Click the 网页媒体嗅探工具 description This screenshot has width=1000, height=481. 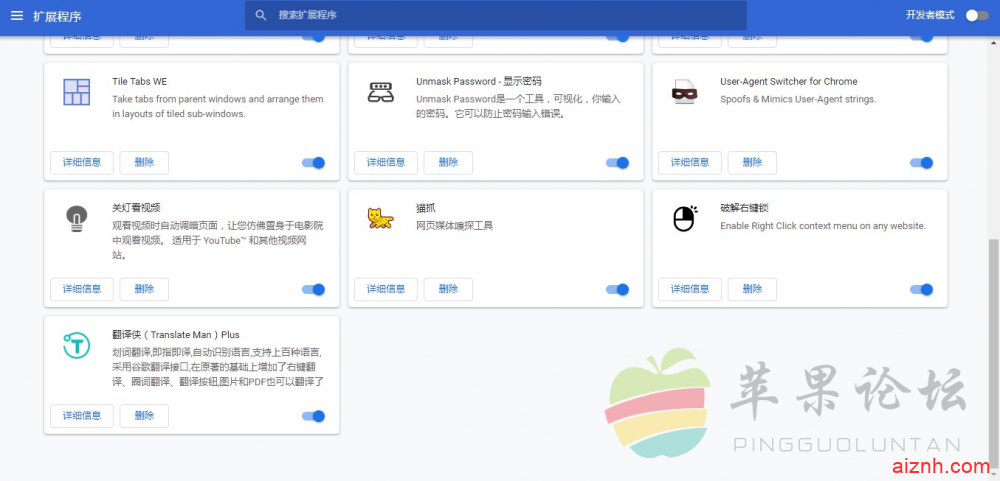(x=455, y=226)
